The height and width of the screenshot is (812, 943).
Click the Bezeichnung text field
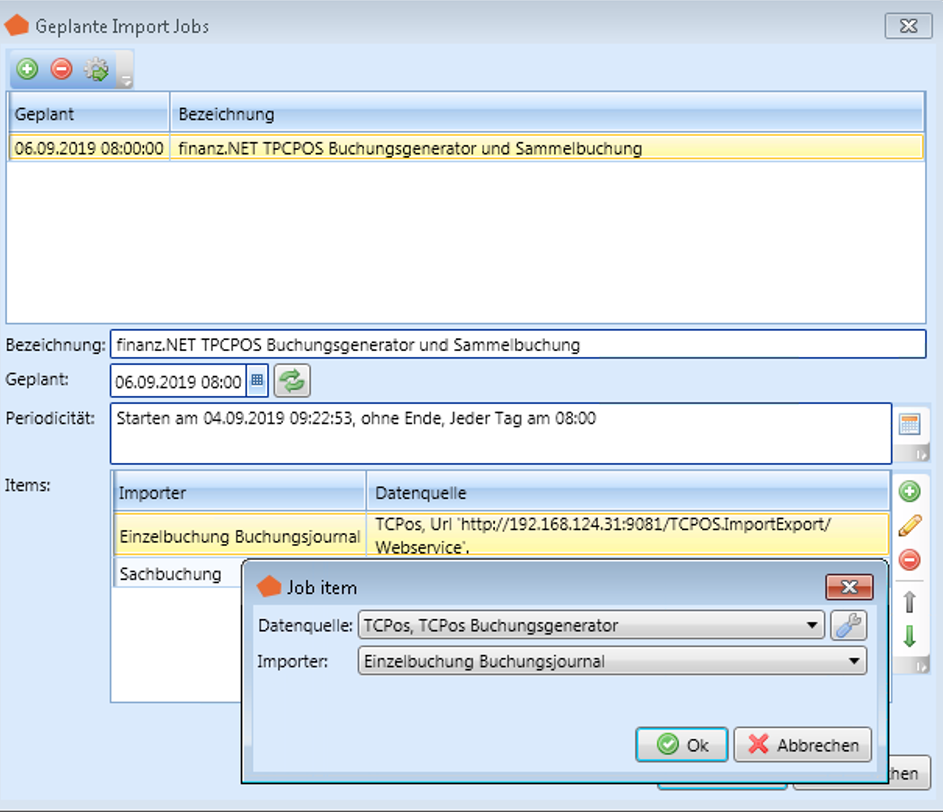click(x=517, y=345)
